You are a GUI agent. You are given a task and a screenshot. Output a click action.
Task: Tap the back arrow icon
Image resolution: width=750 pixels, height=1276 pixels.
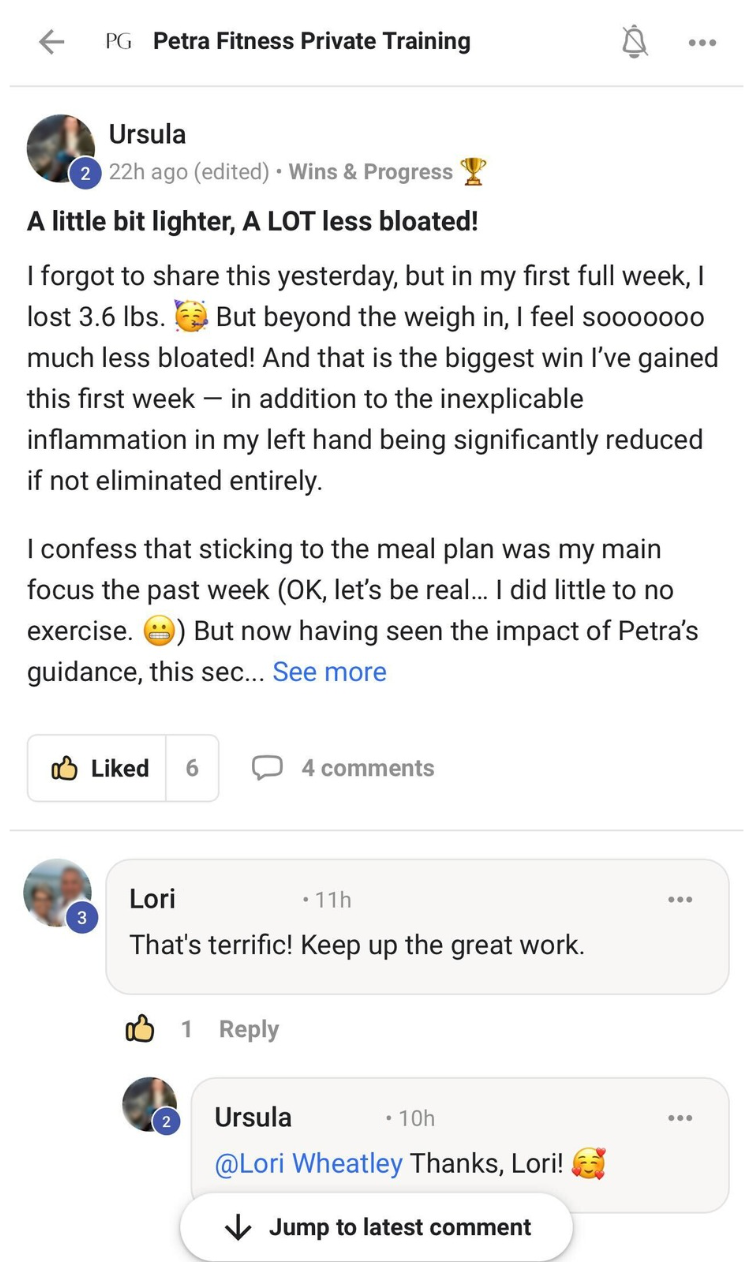click(51, 42)
